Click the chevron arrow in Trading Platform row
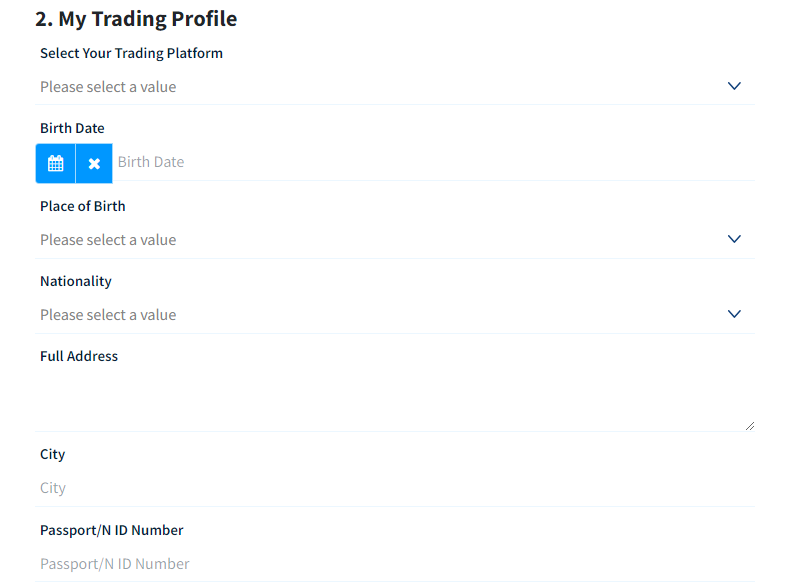 tap(734, 86)
